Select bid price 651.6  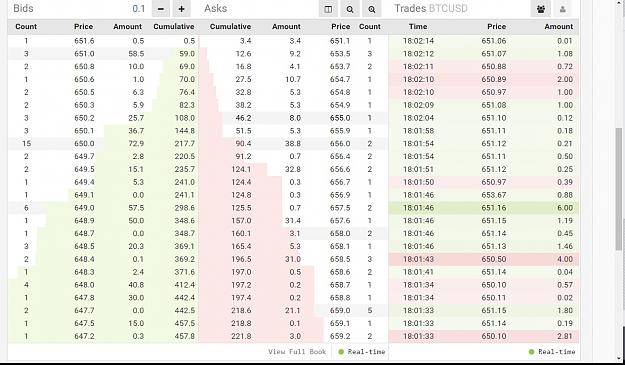tap(84, 41)
